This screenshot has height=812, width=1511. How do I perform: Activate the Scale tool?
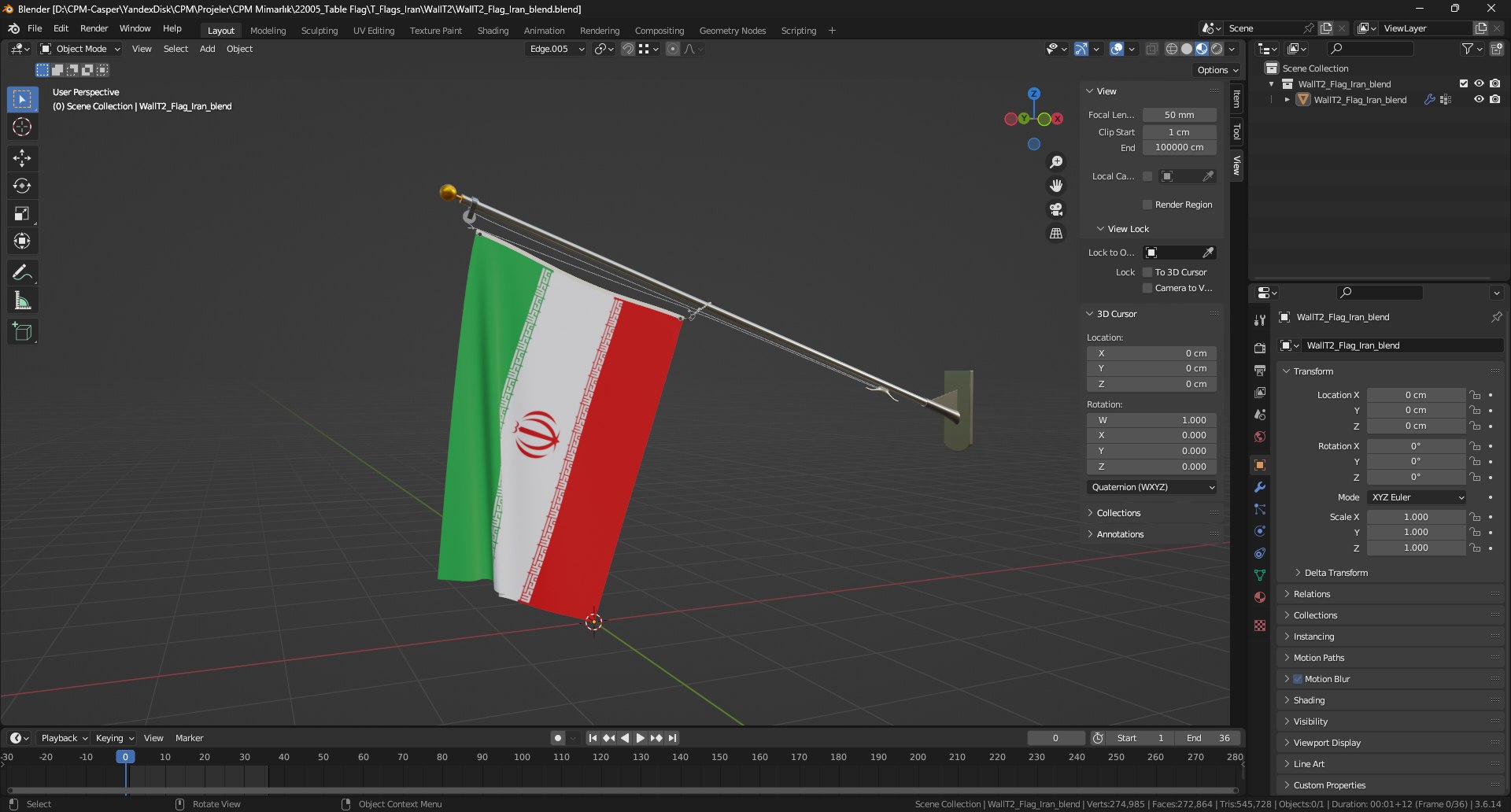22,214
